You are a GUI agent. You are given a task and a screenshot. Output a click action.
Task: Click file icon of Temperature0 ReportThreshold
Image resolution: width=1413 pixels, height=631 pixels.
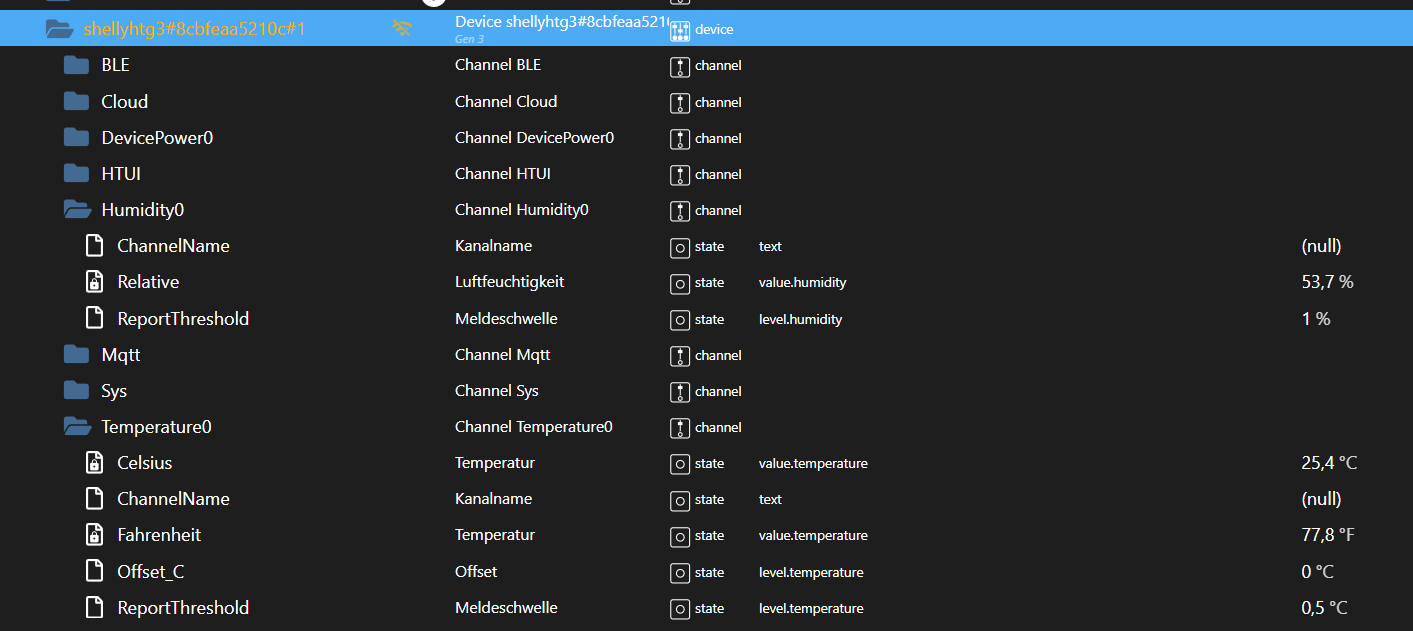click(x=94, y=607)
